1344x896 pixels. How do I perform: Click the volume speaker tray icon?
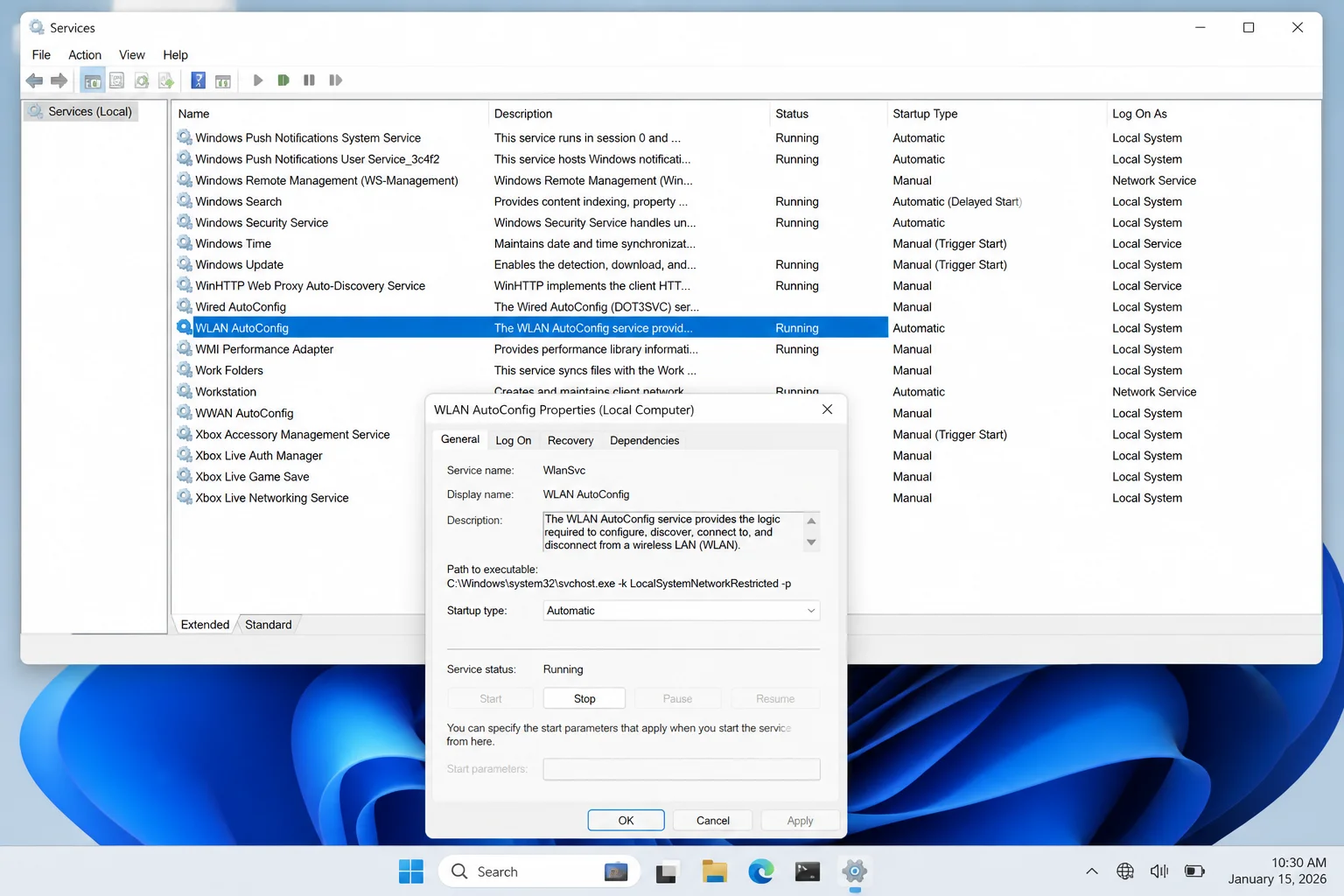click(x=1159, y=871)
